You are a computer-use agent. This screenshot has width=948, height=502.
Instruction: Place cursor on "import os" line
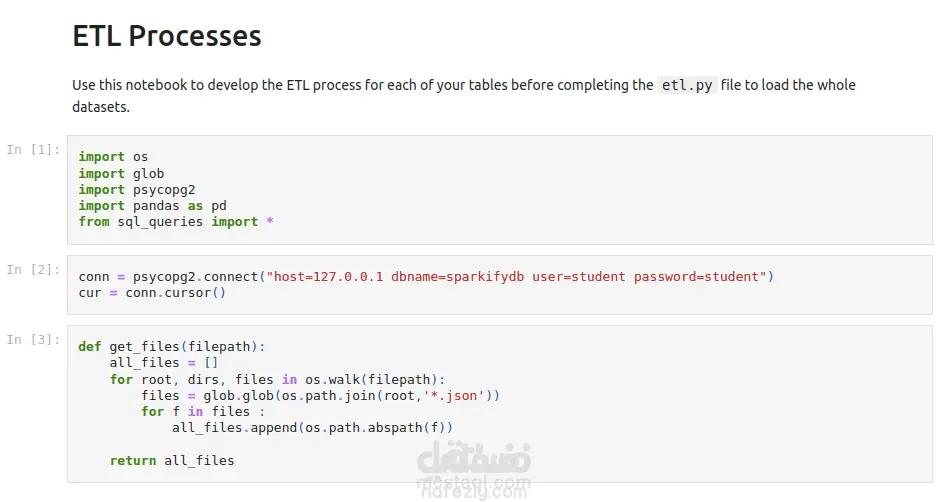[x=115, y=157]
